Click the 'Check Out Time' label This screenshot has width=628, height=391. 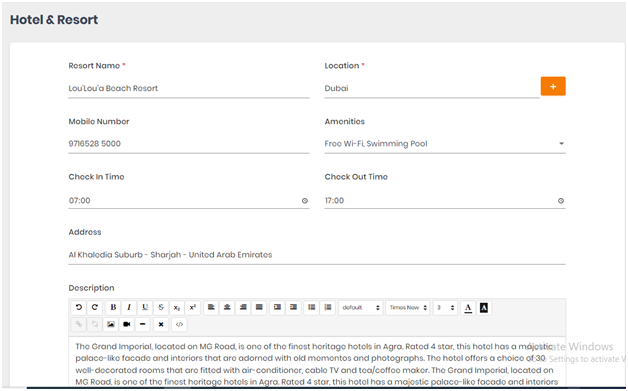356,177
